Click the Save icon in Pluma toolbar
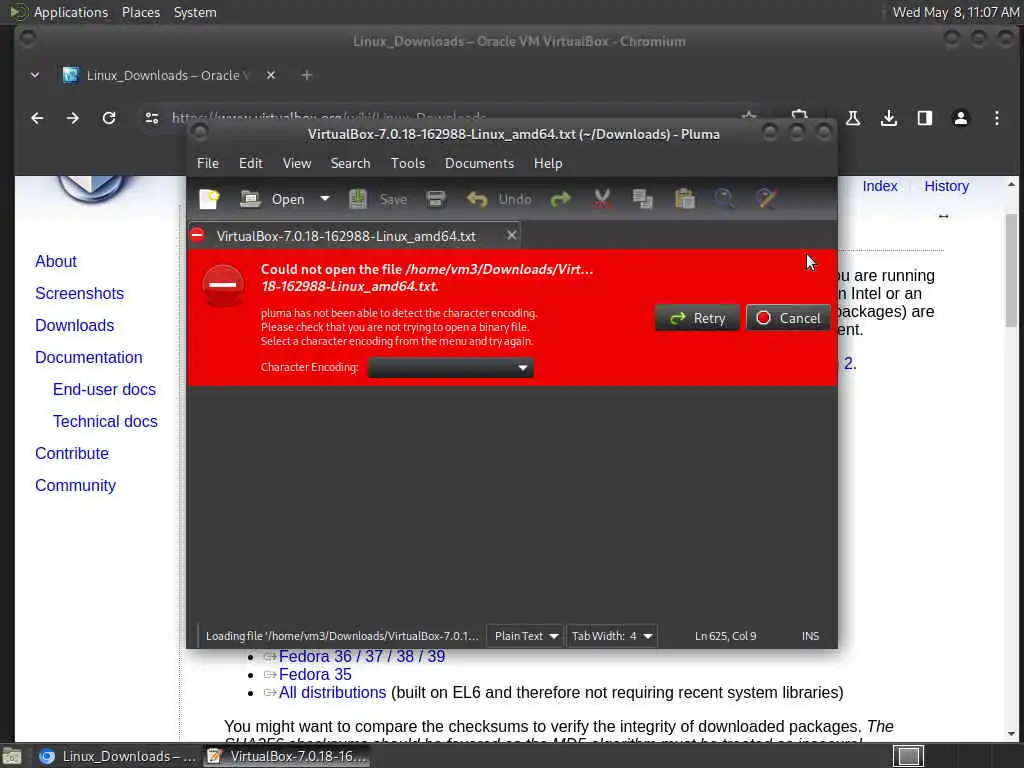1024x768 pixels. pos(358,199)
